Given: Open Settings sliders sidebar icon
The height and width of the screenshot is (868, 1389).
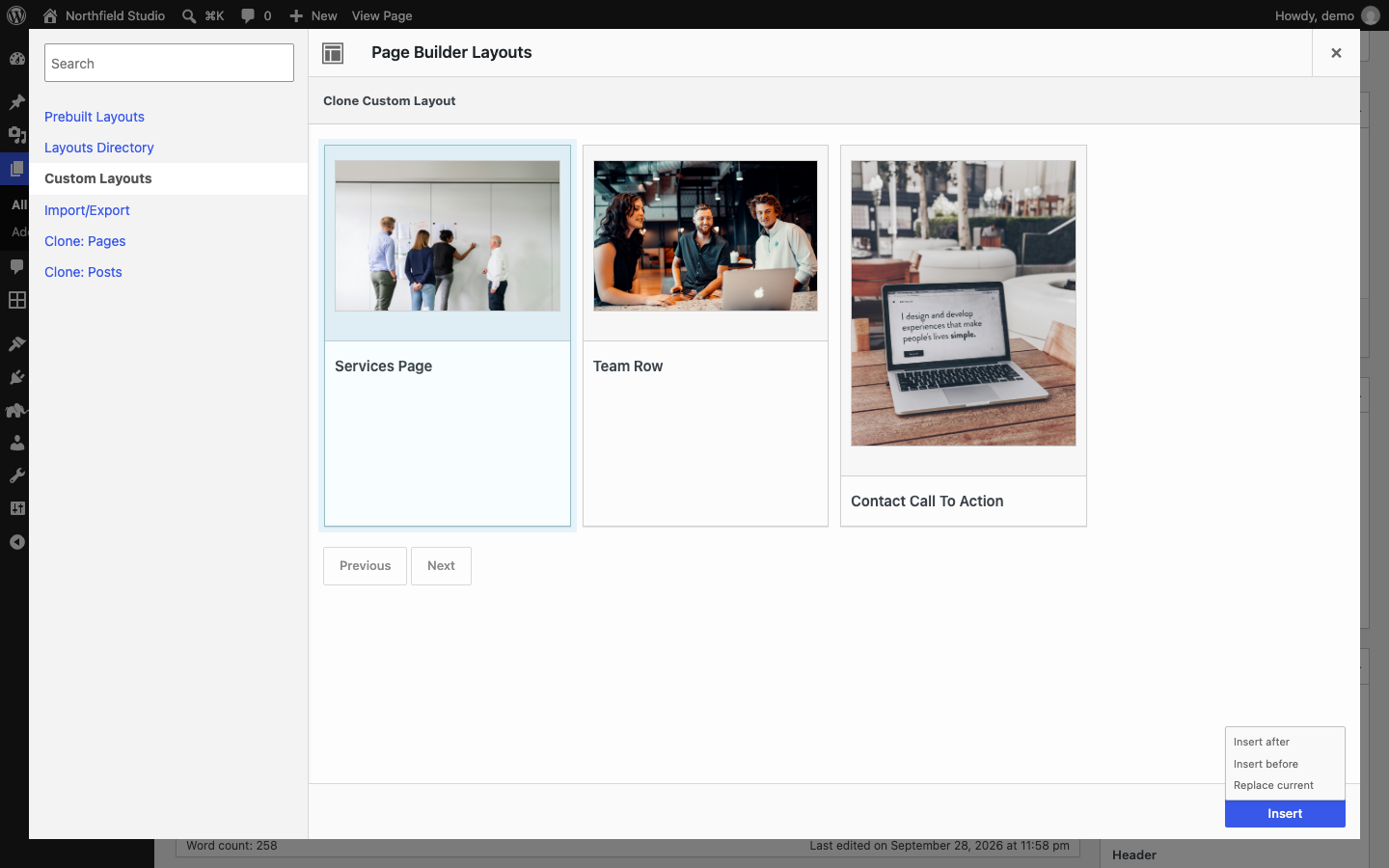Looking at the screenshot, I should point(16,508).
